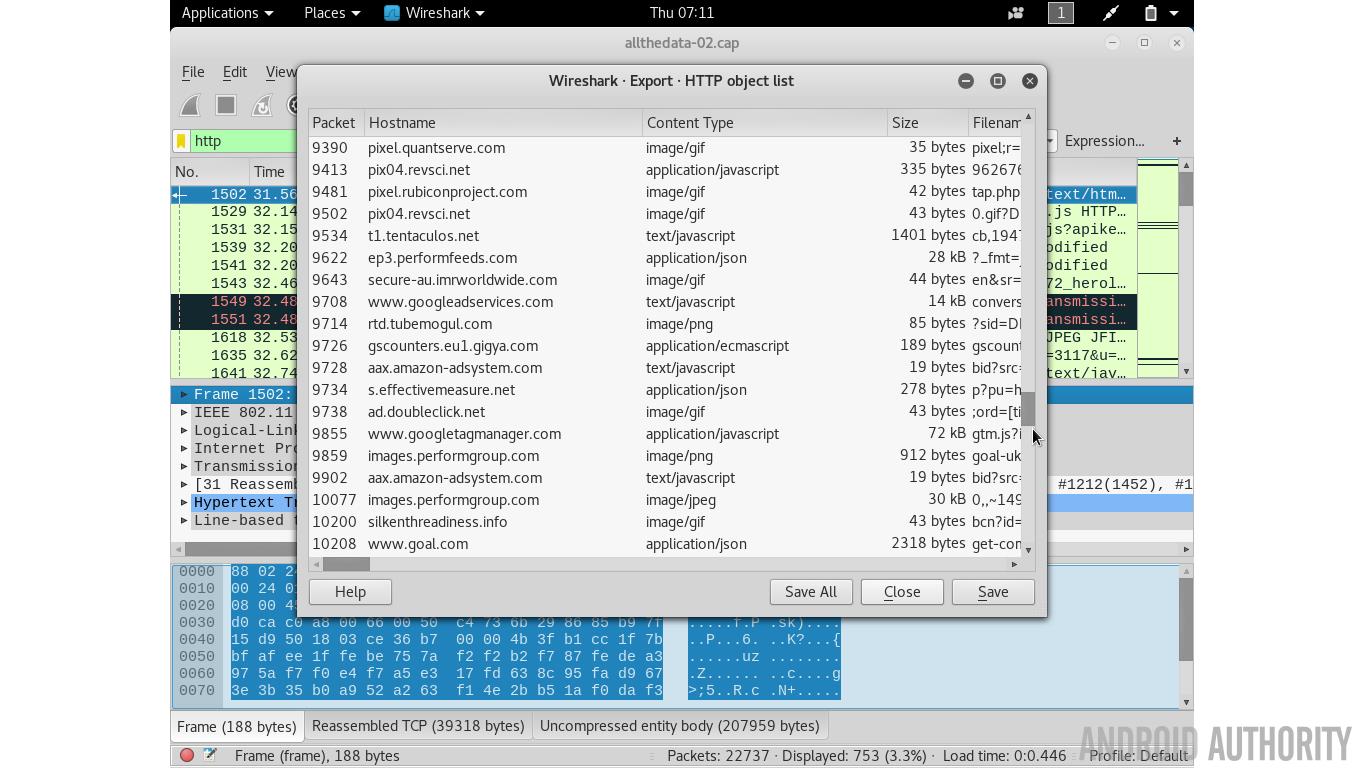Image resolution: width=1365 pixels, height=768 pixels.
Task: Expand the Internet Protocol tree row
Action: pos(184,448)
